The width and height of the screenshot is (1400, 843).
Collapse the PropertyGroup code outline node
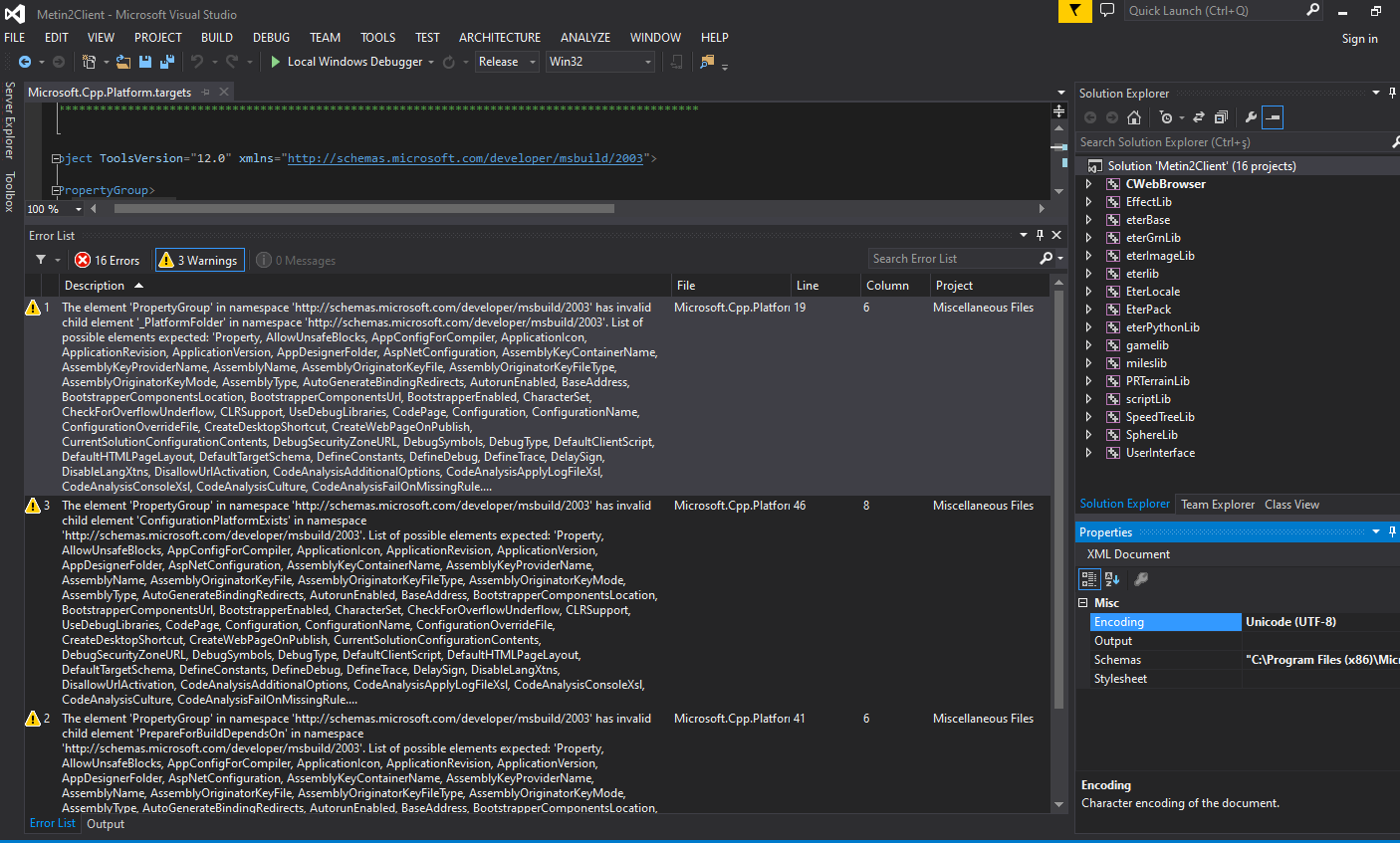(57, 190)
